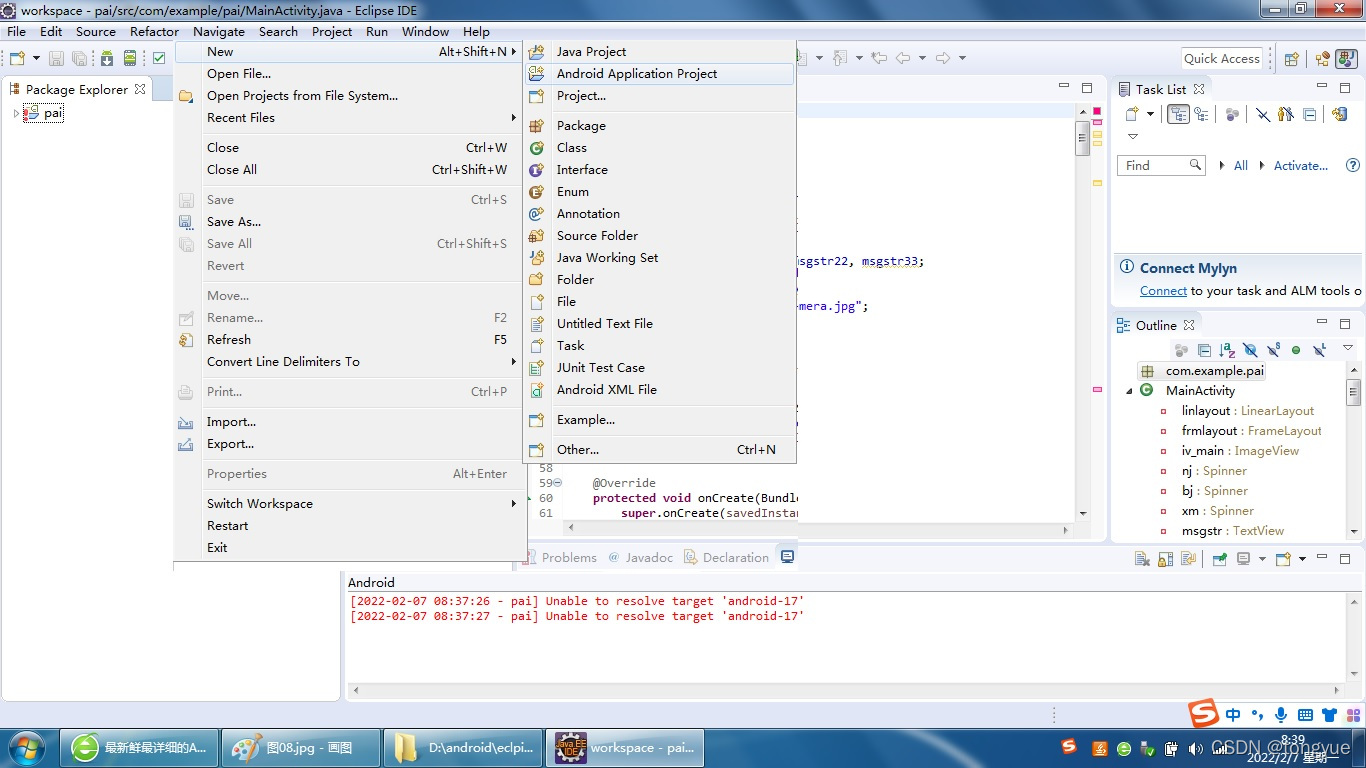This screenshot has height=768, width=1366.
Task: Open the New wizard dropdown arrow
Action: 36,59
